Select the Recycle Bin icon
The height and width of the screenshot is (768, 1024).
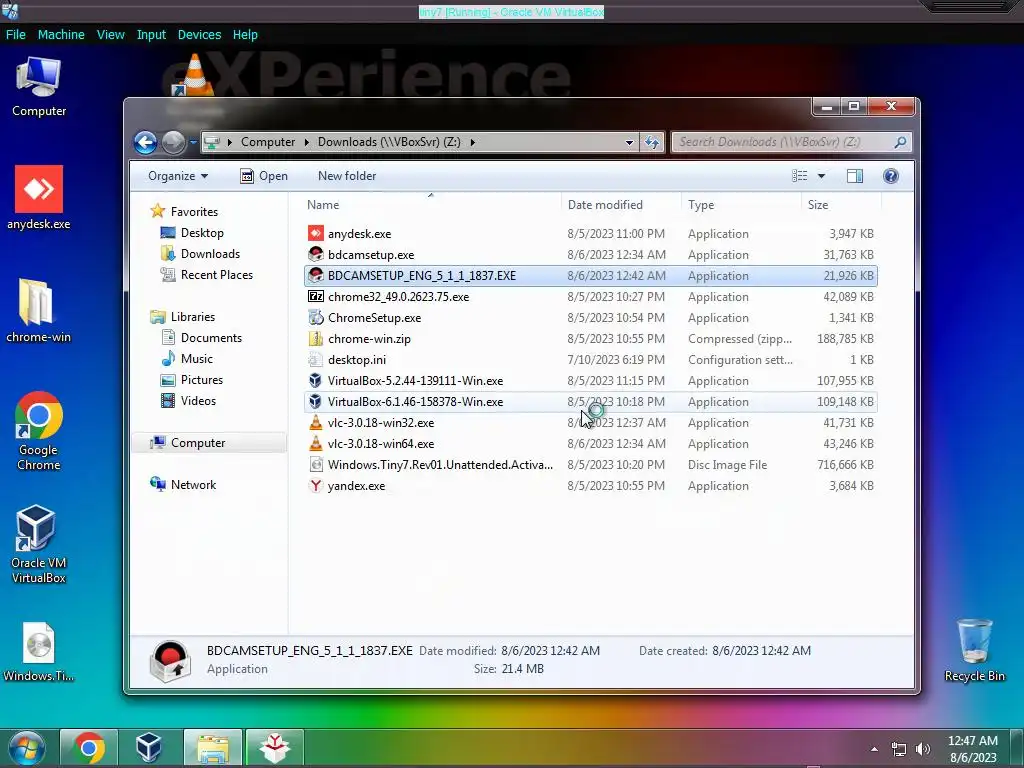[974, 650]
